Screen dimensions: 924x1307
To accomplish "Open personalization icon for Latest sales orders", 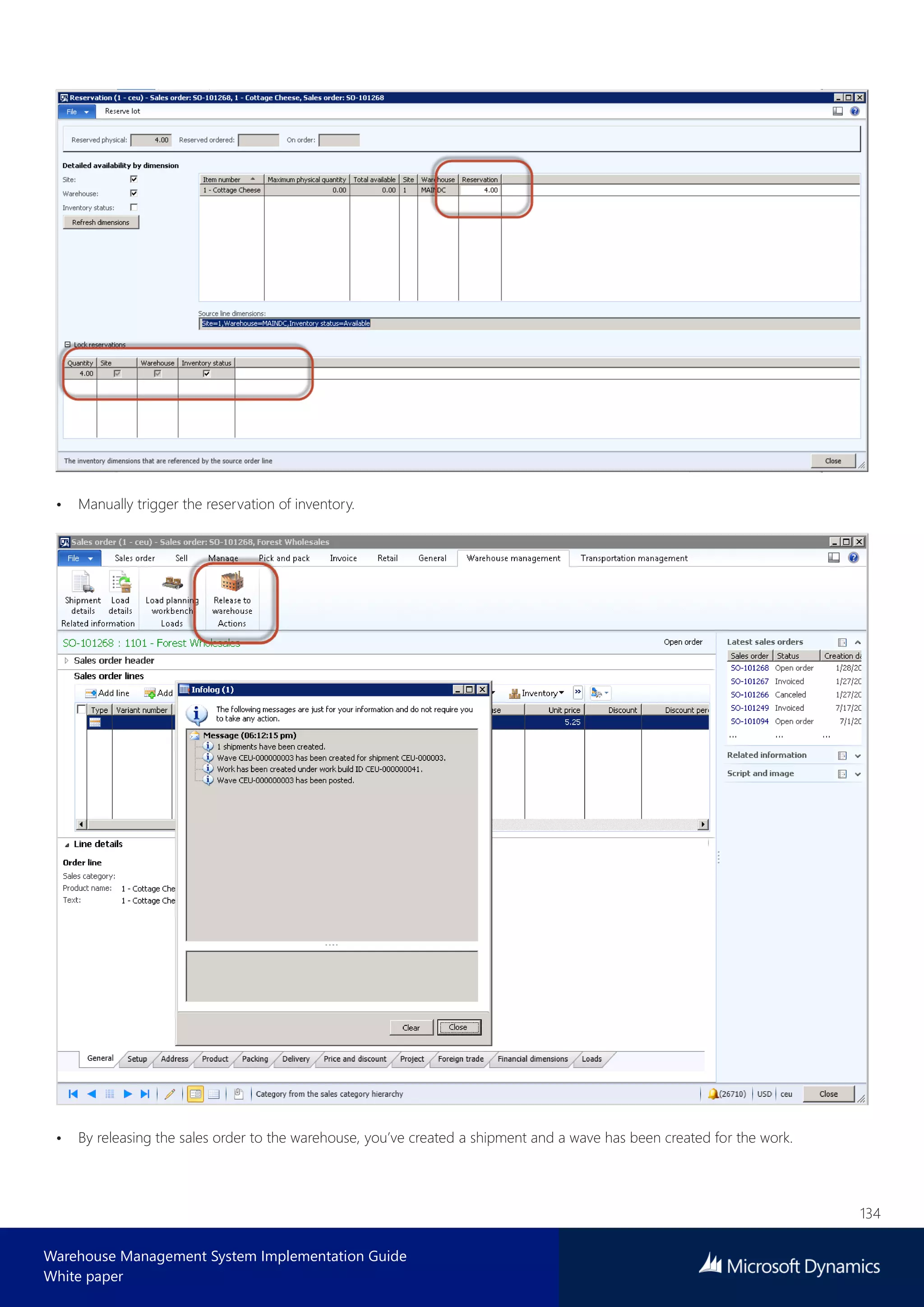I will [x=842, y=642].
